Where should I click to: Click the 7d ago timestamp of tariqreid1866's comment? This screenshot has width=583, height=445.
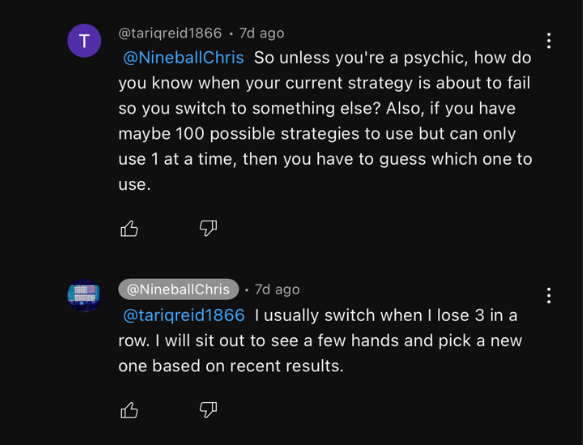[x=262, y=33]
